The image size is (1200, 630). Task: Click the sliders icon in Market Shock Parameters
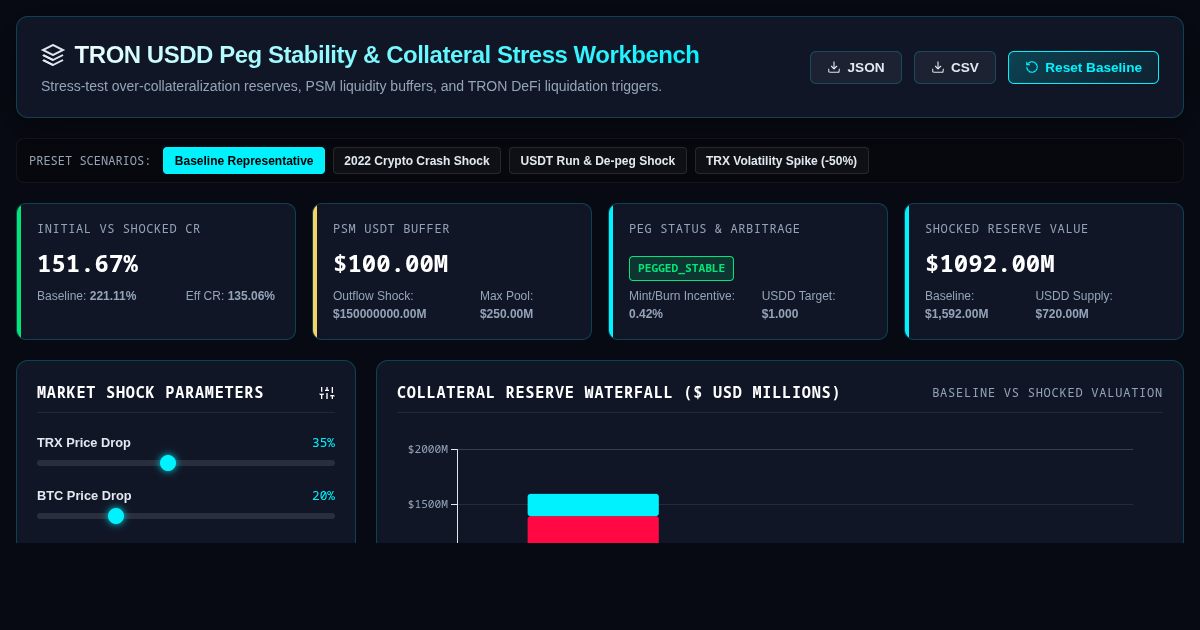tap(327, 393)
